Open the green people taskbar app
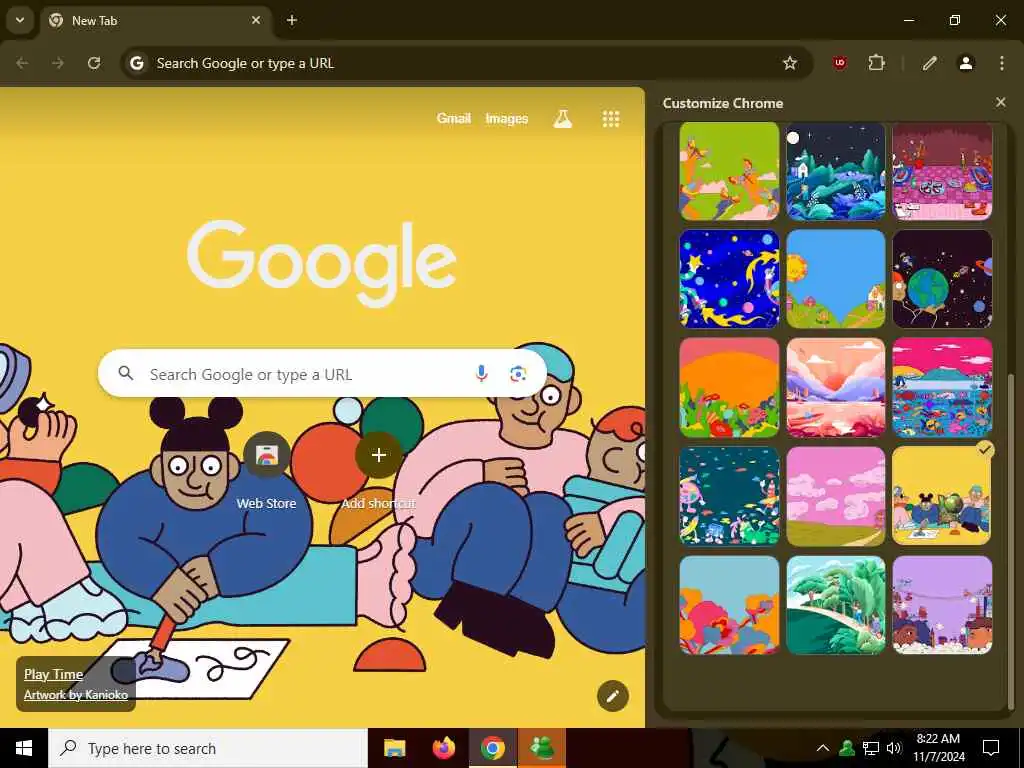This screenshot has height=768, width=1024. [x=542, y=748]
